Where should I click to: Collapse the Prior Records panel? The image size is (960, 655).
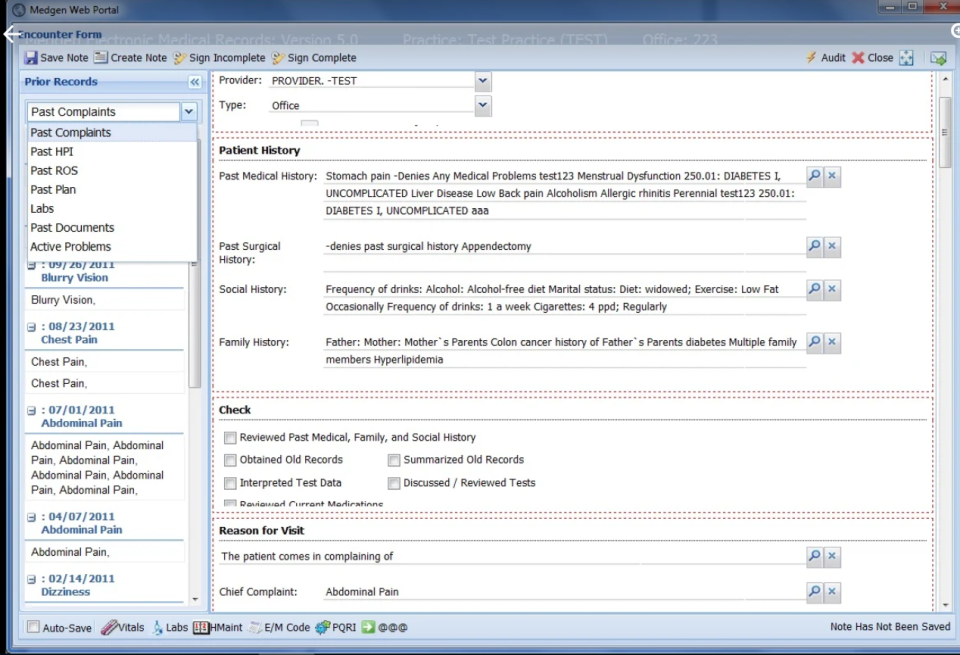pos(193,81)
